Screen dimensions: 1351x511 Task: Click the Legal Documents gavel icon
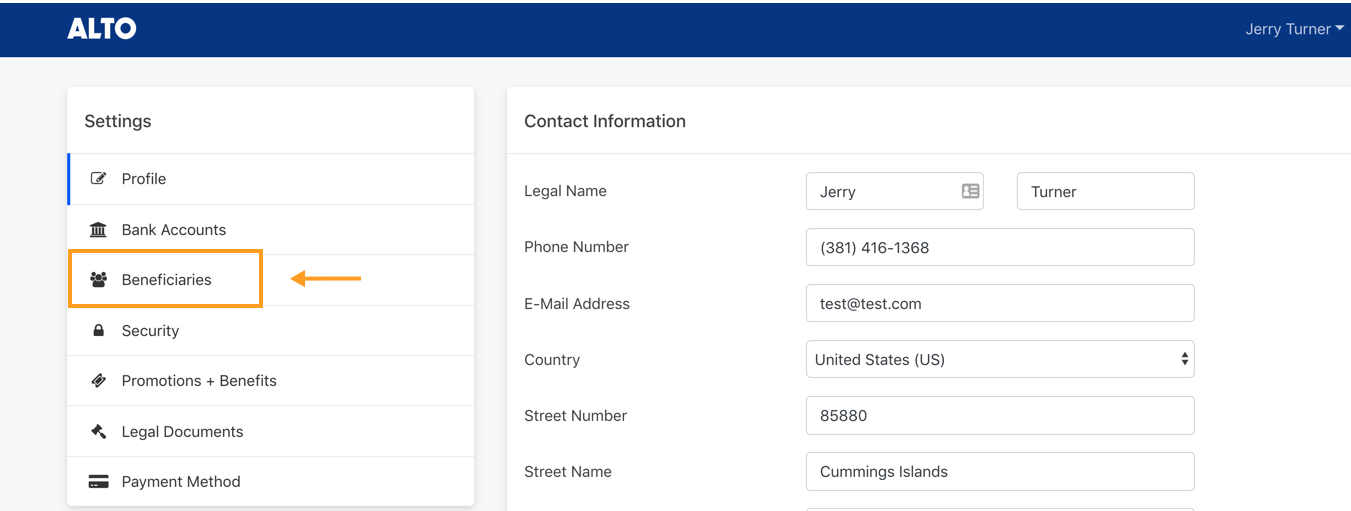click(x=98, y=432)
